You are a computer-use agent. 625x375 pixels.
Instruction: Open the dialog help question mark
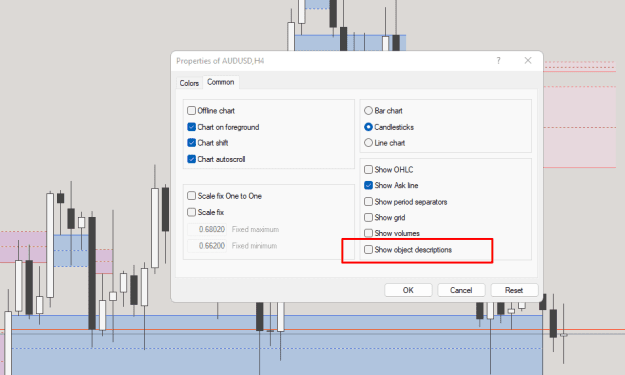point(498,61)
